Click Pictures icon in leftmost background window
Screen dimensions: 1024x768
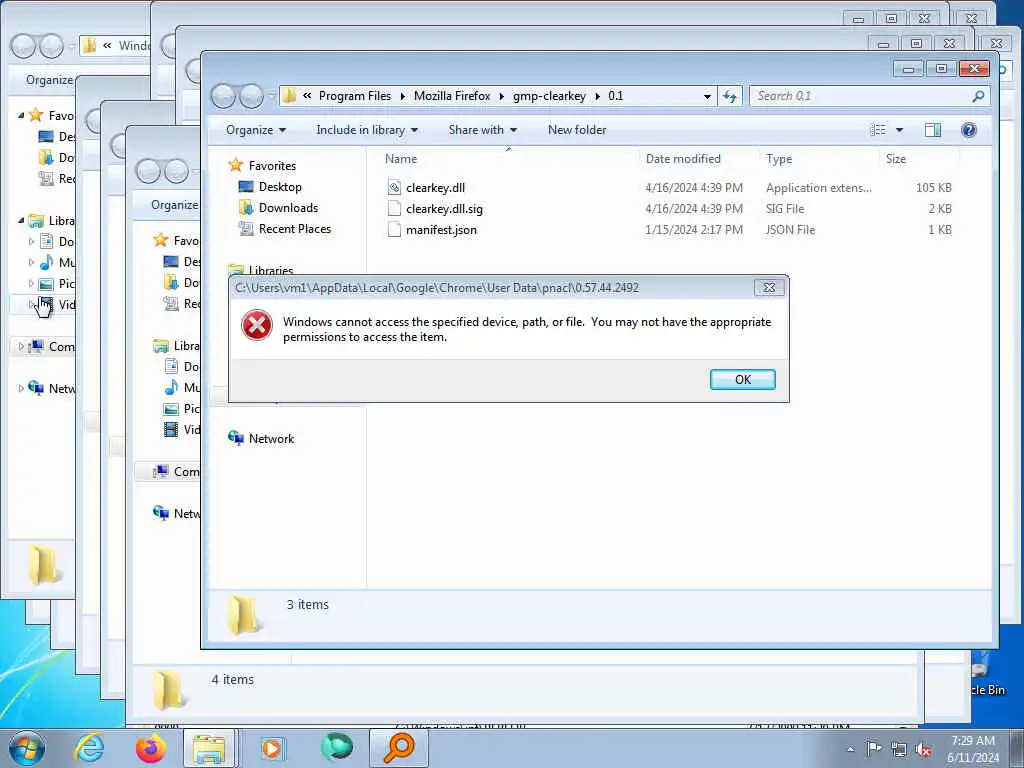click(x=46, y=283)
